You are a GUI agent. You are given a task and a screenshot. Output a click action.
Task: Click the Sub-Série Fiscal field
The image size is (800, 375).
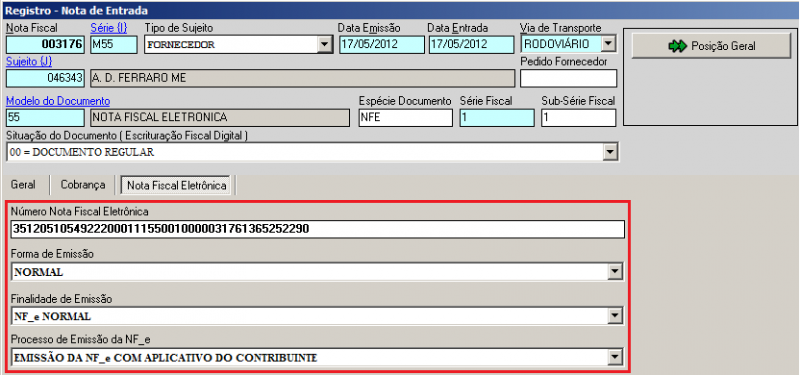point(579,117)
